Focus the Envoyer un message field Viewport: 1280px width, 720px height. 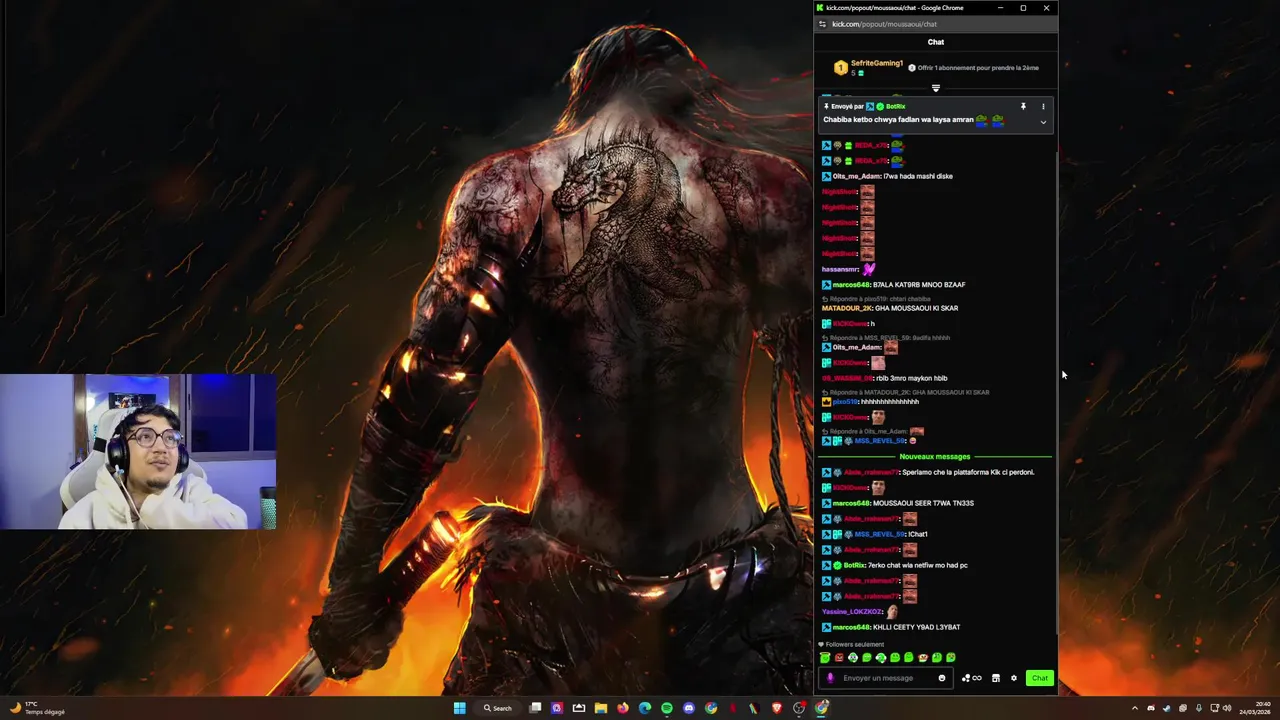(886, 678)
